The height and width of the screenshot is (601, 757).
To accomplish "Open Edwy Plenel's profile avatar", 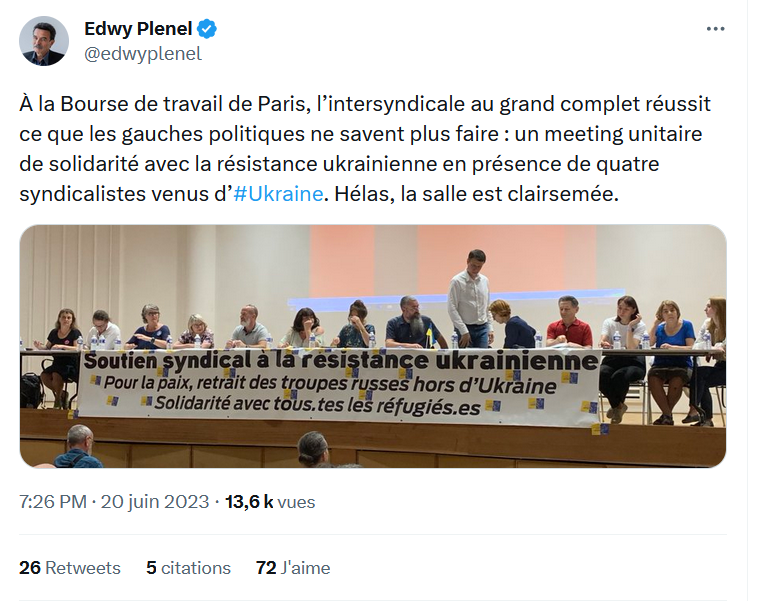I will 44,41.
